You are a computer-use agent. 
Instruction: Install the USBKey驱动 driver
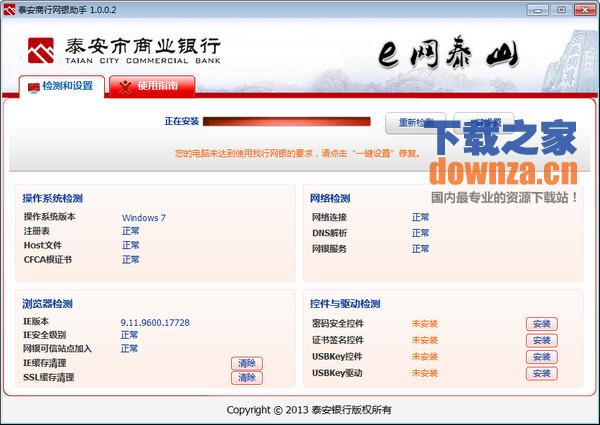pyautogui.click(x=541, y=373)
